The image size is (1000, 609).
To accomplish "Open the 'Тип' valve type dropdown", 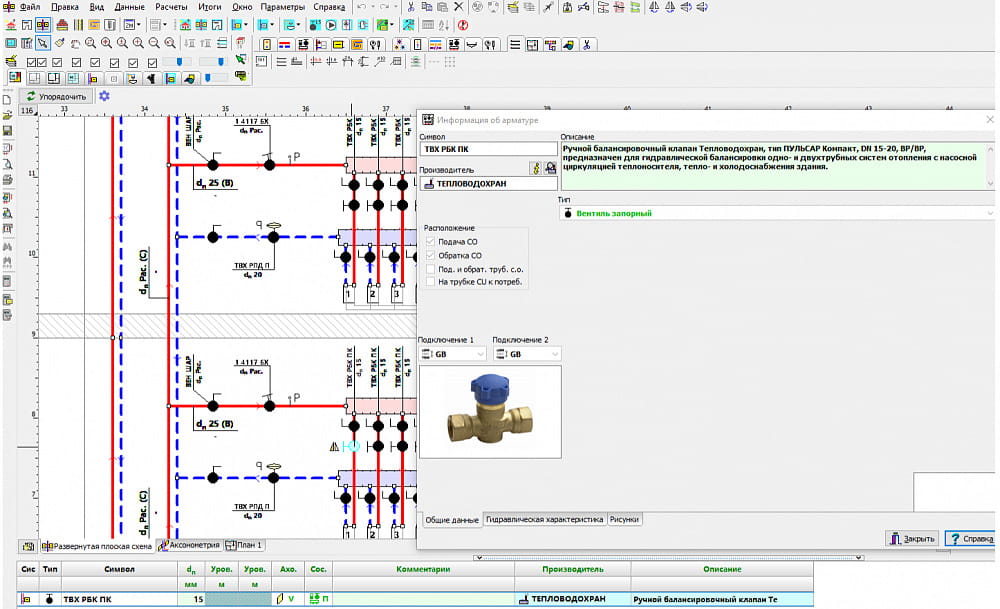I will tap(989, 213).
